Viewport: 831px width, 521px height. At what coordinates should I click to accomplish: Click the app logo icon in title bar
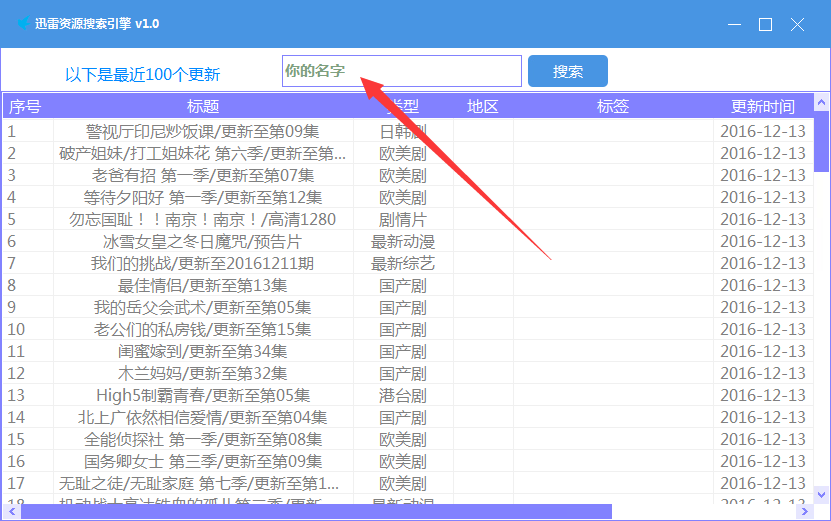tap(23, 23)
